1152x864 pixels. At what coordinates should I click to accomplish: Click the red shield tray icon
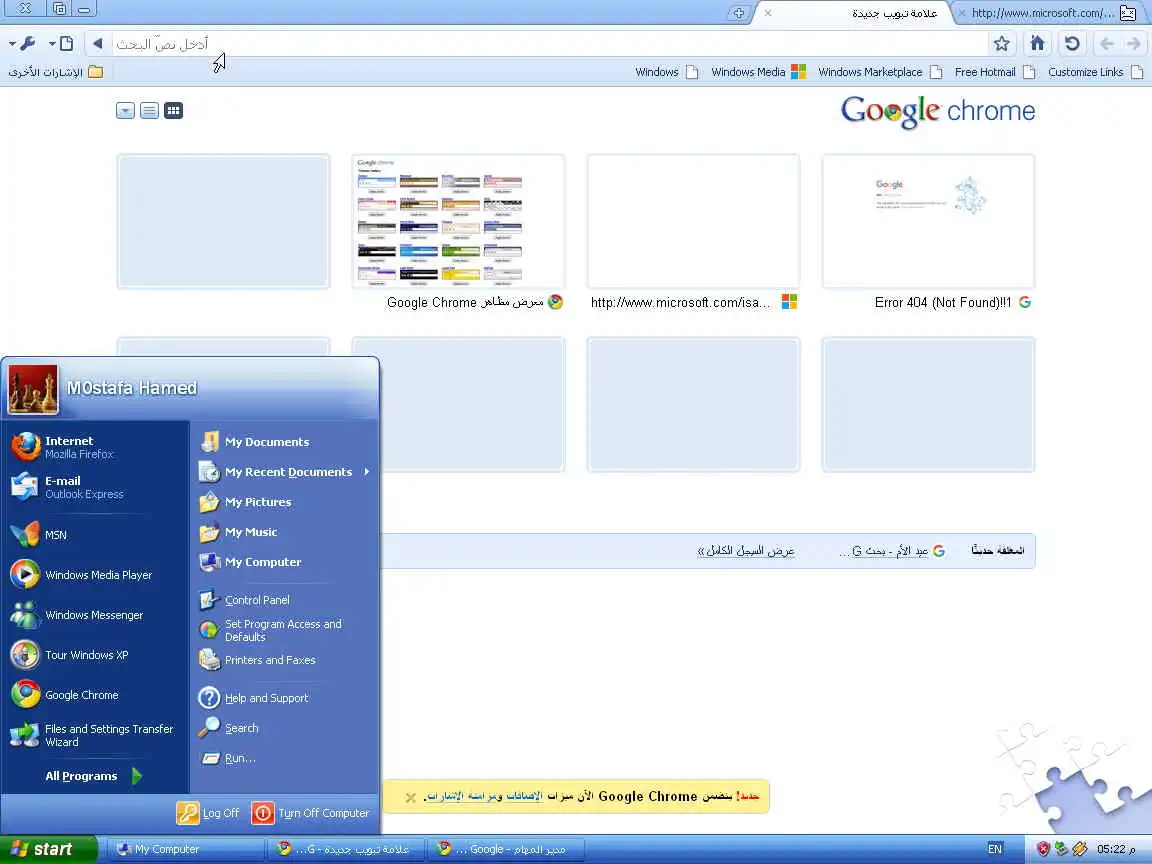[x=1043, y=849]
